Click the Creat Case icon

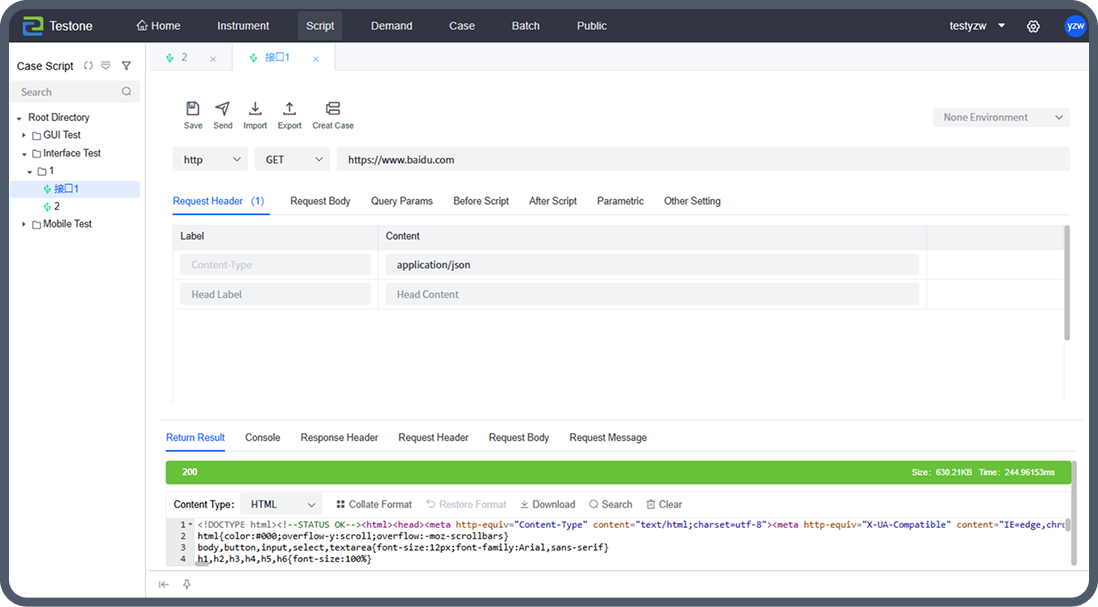pos(332,109)
